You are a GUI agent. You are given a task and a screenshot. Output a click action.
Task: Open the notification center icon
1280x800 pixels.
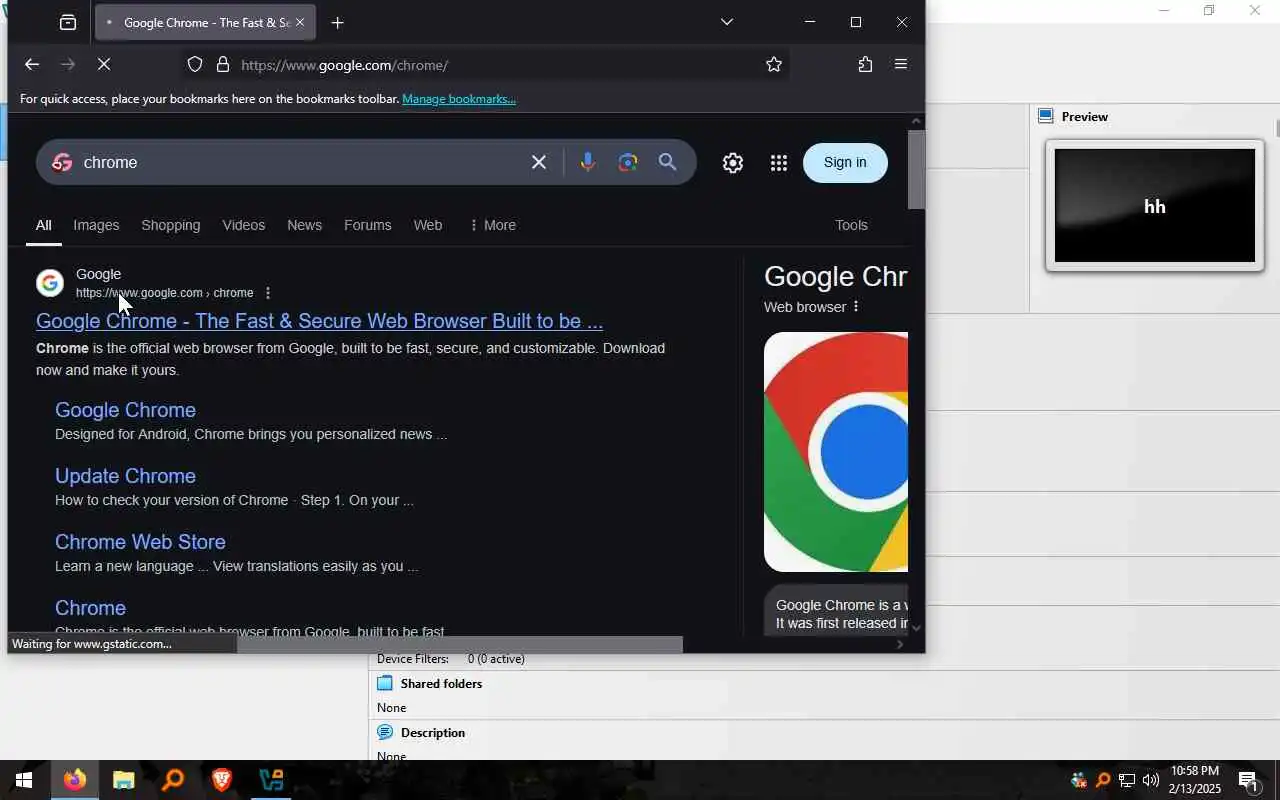[x=1248, y=780]
